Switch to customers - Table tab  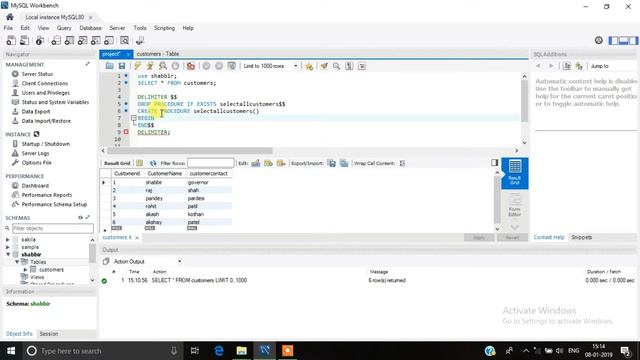(x=158, y=54)
